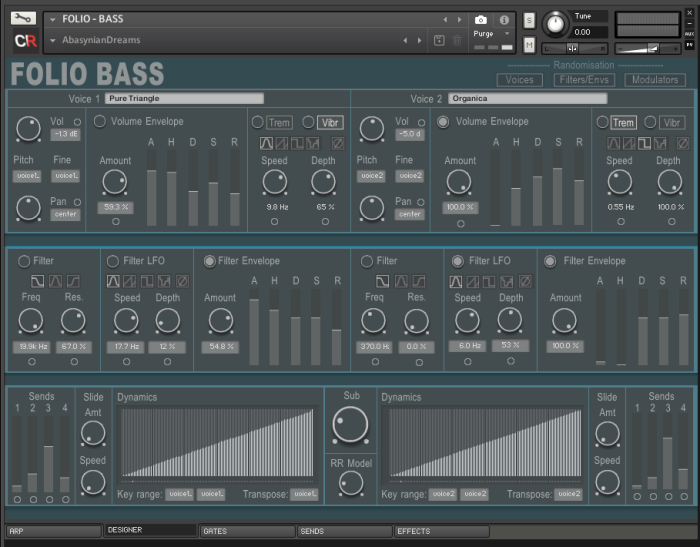
Task: Open Voice 1 Transpose value dropdown
Action: (304, 494)
